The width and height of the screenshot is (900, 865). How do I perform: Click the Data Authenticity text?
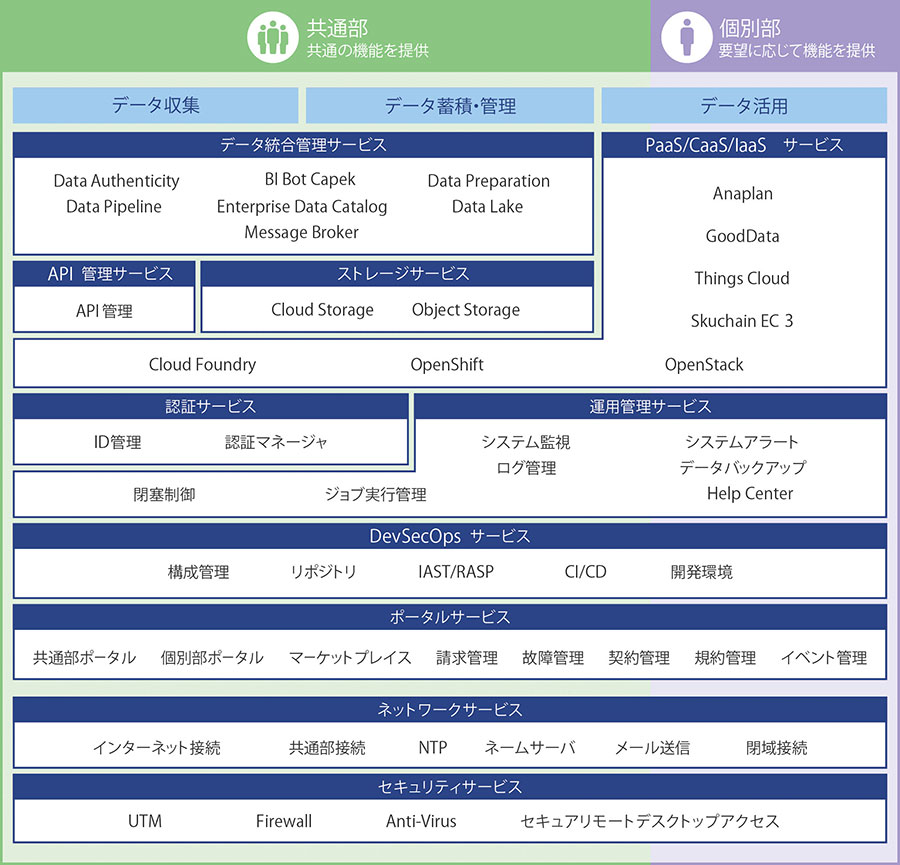pyautogui.click(x=117, y=181)
